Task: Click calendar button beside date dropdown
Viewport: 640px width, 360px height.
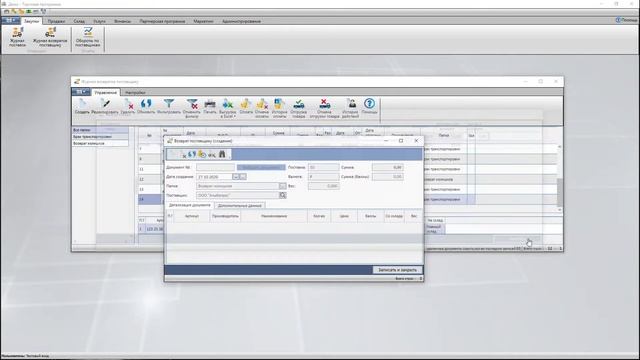Action: (243, 177)
